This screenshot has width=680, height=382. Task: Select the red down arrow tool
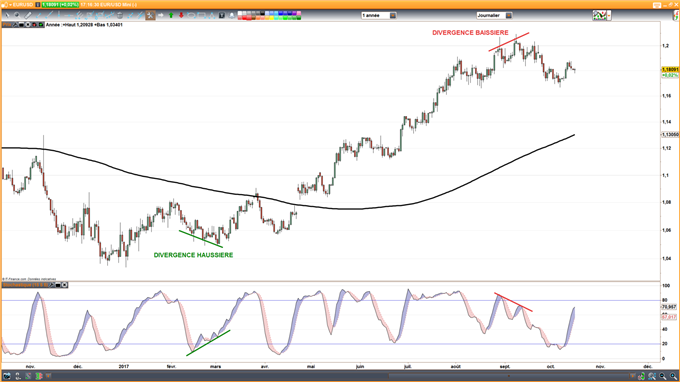[181, 15]
